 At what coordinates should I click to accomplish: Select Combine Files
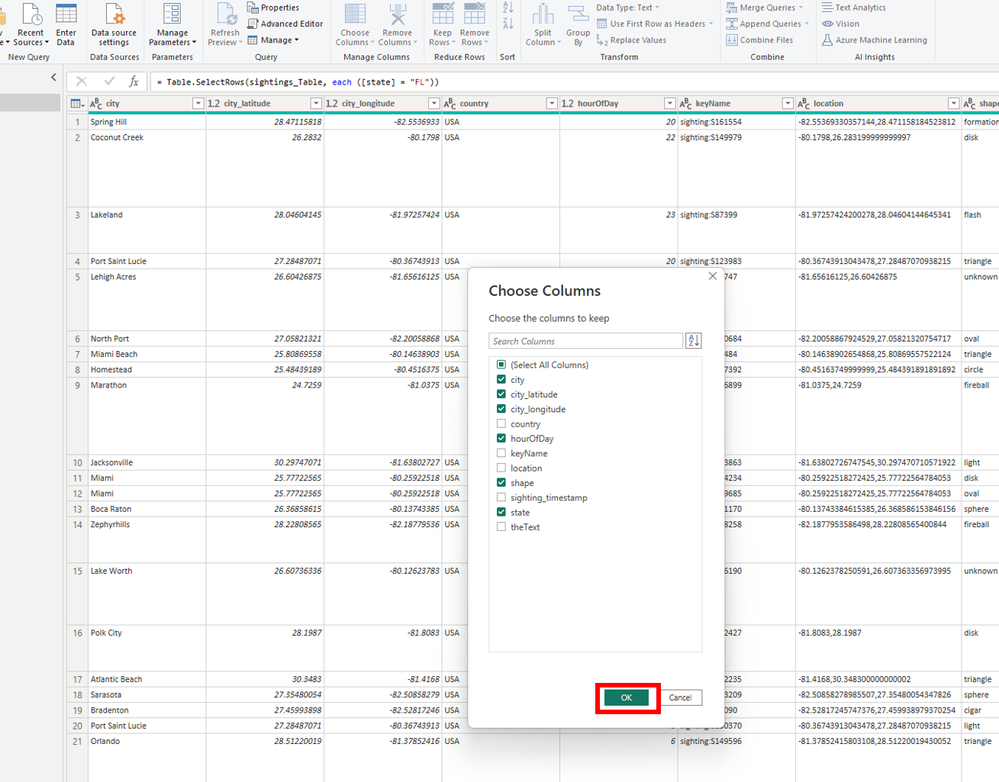point(759,40)
